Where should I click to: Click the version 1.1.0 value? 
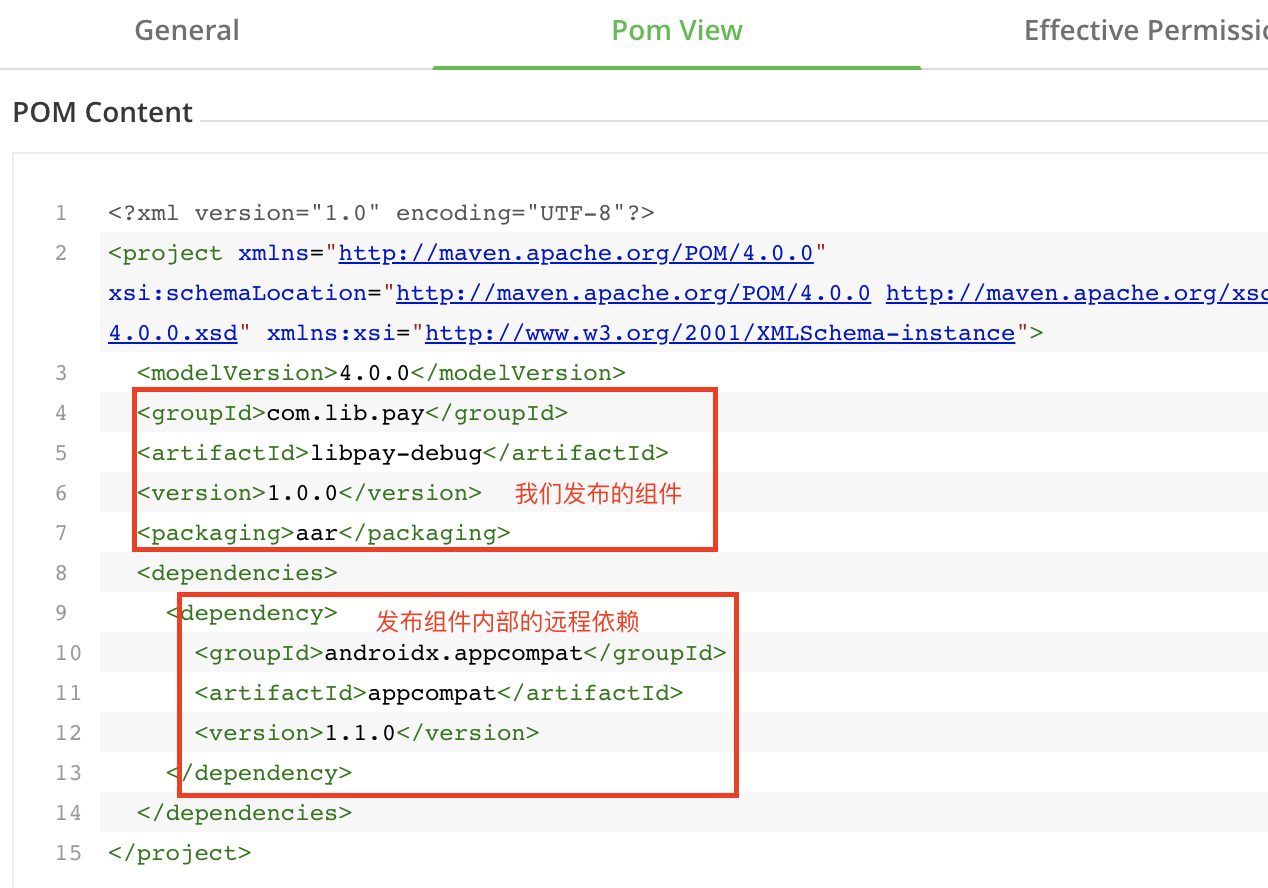coord(360,733)
